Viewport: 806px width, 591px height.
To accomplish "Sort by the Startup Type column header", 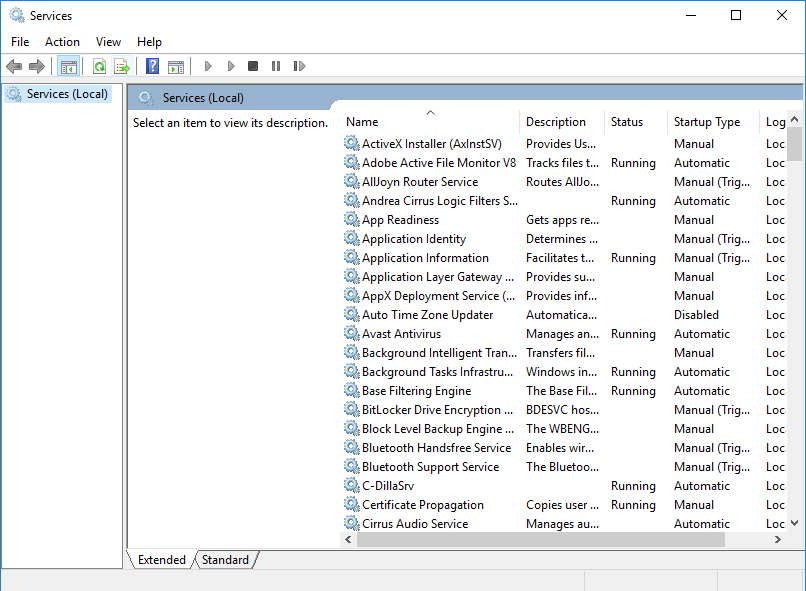I will [713, 122].
